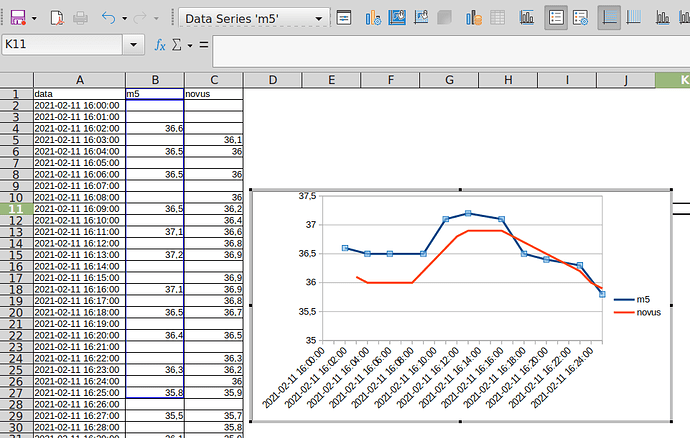690x438 pixels.
Task: Click the Format Selection icon
Action: 344,18
